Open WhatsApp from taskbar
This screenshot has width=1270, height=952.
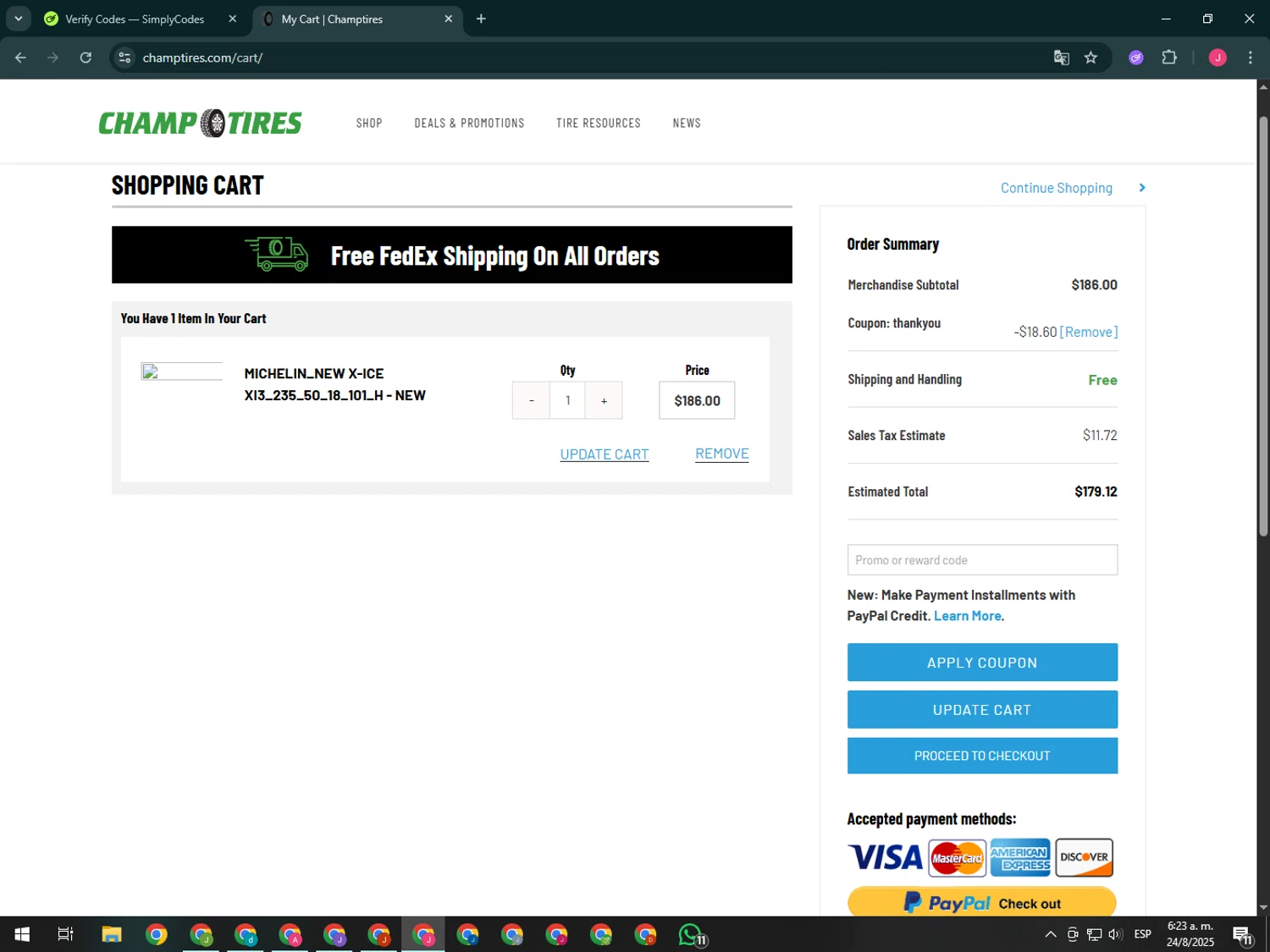click(691, 934)
